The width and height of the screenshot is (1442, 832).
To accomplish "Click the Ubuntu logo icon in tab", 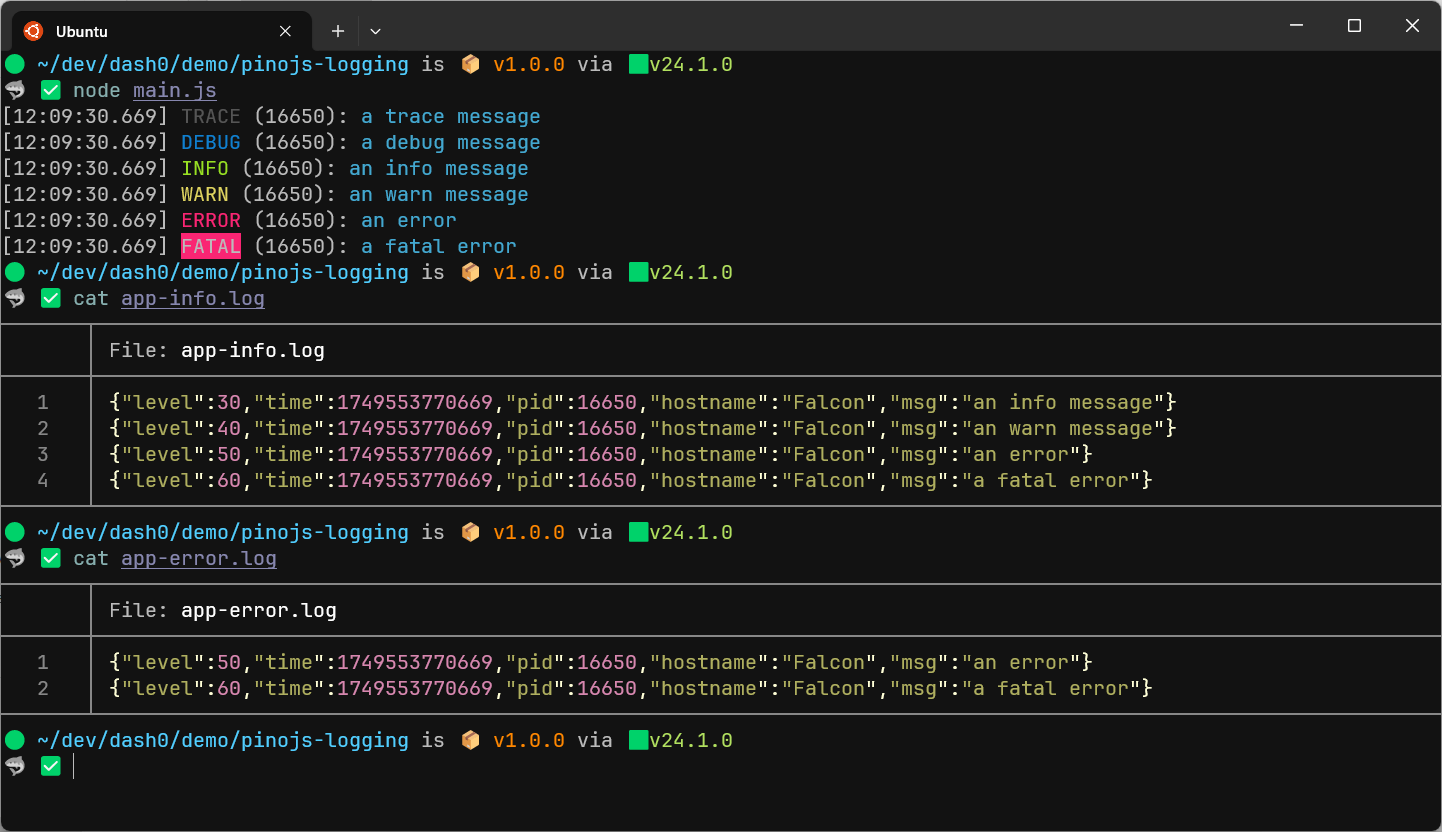I will (33, 31).
